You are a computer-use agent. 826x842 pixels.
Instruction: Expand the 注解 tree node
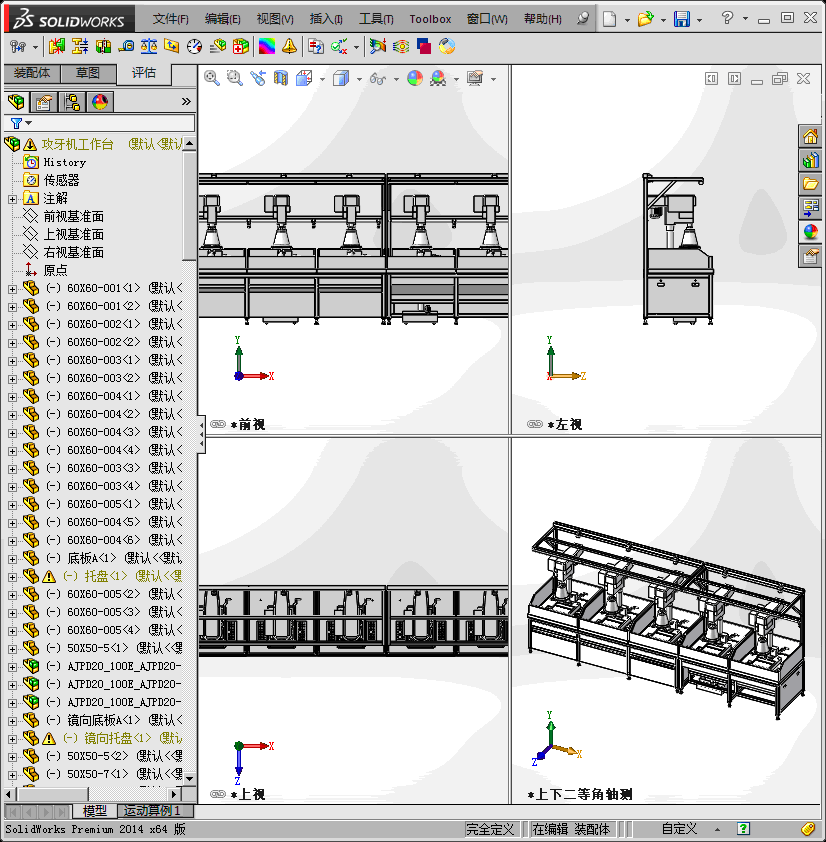pos(12,199)
